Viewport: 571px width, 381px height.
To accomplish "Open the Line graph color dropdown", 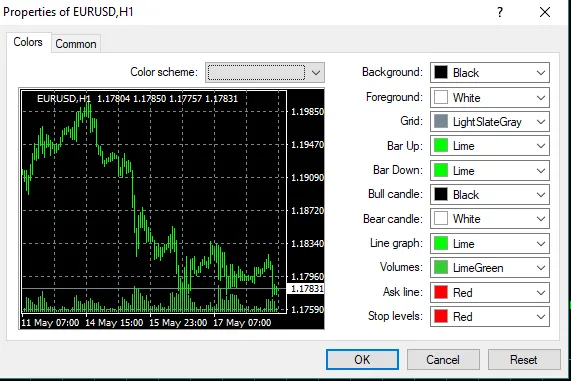I will [489, 243].
